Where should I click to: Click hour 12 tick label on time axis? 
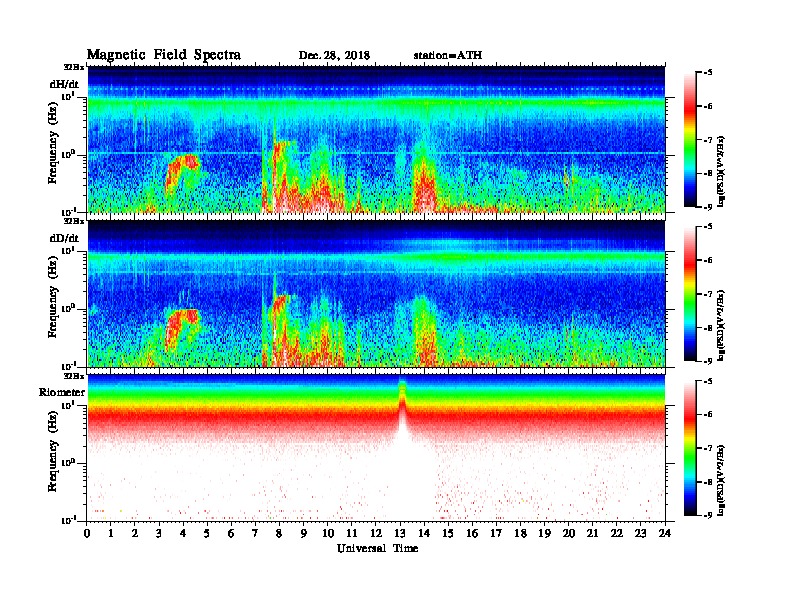point(376,534)
